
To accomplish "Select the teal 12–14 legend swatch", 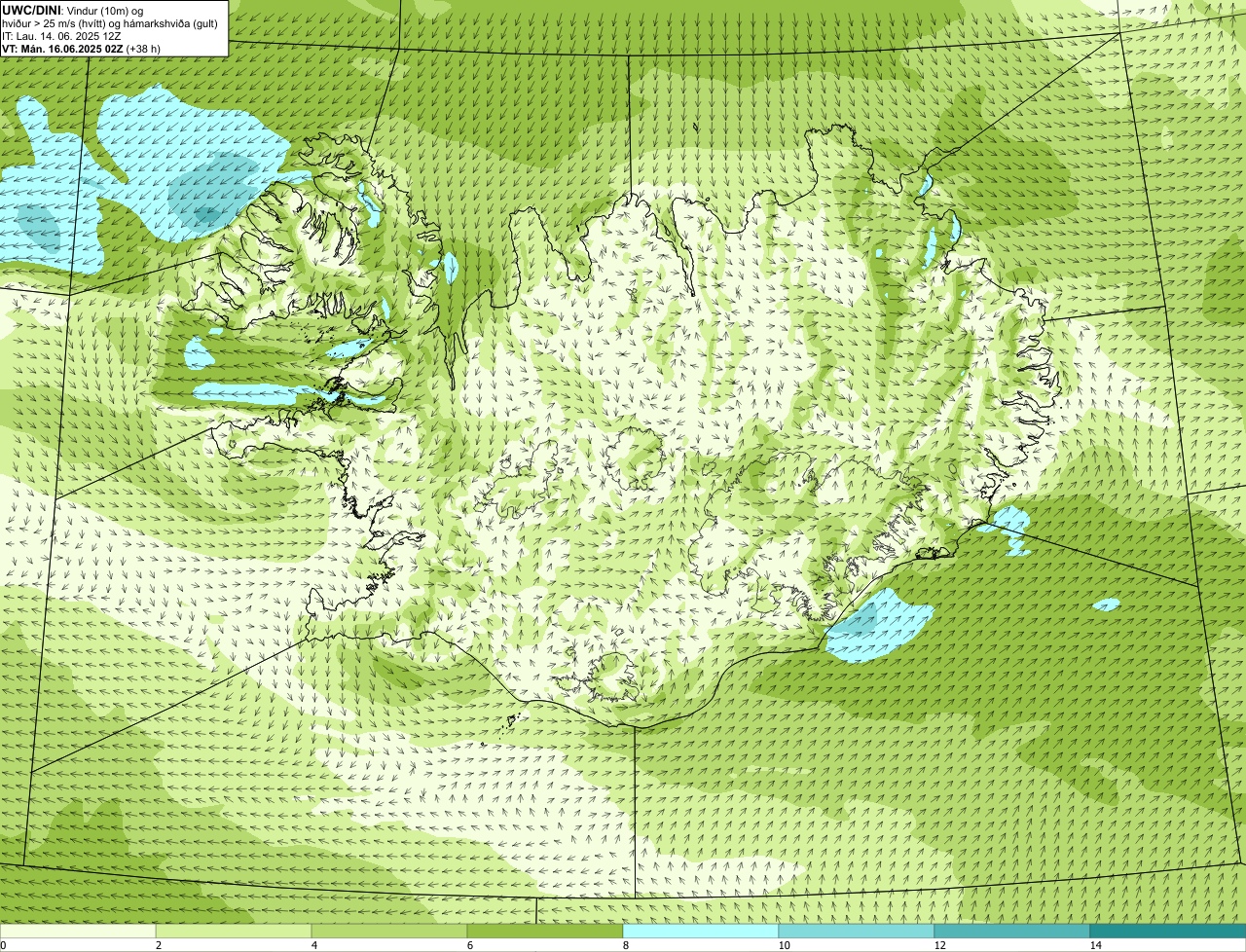I will click(x=1012, y=931).
